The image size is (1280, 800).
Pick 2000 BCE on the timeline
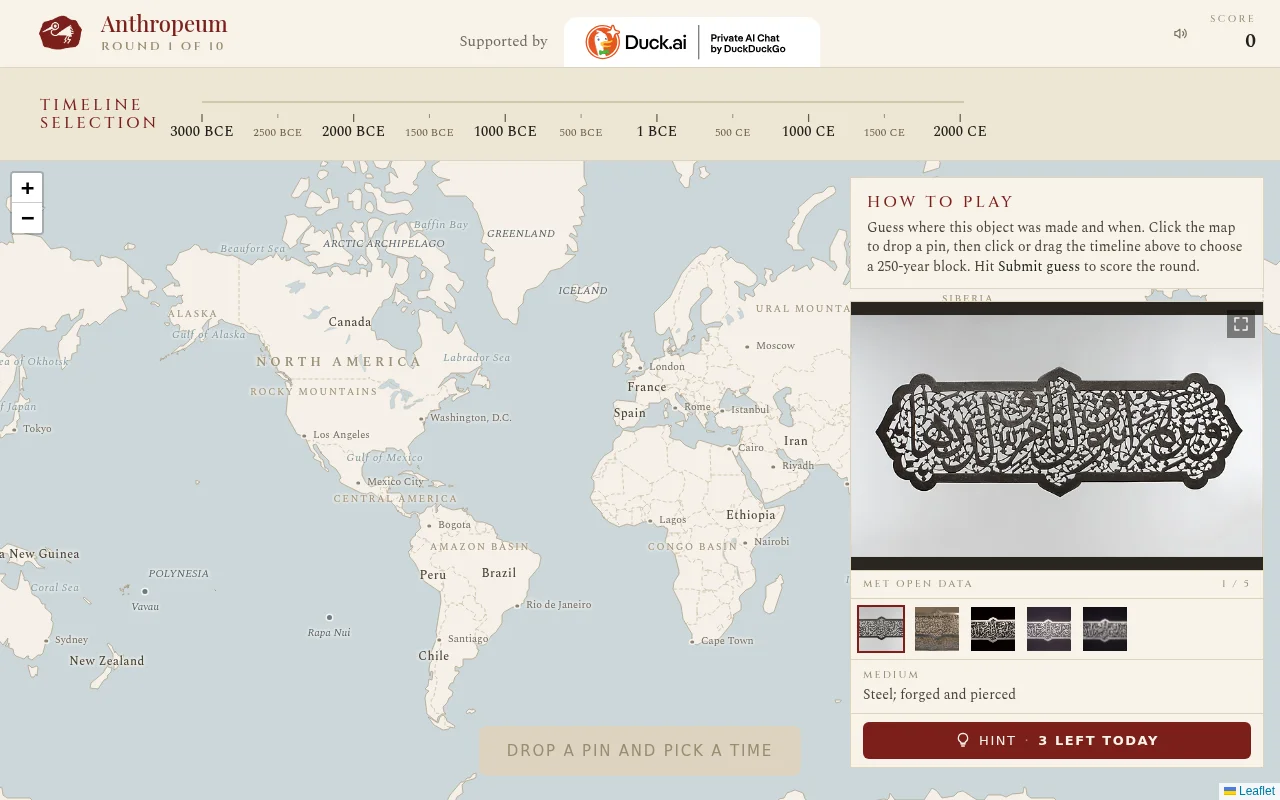point(353,131)
